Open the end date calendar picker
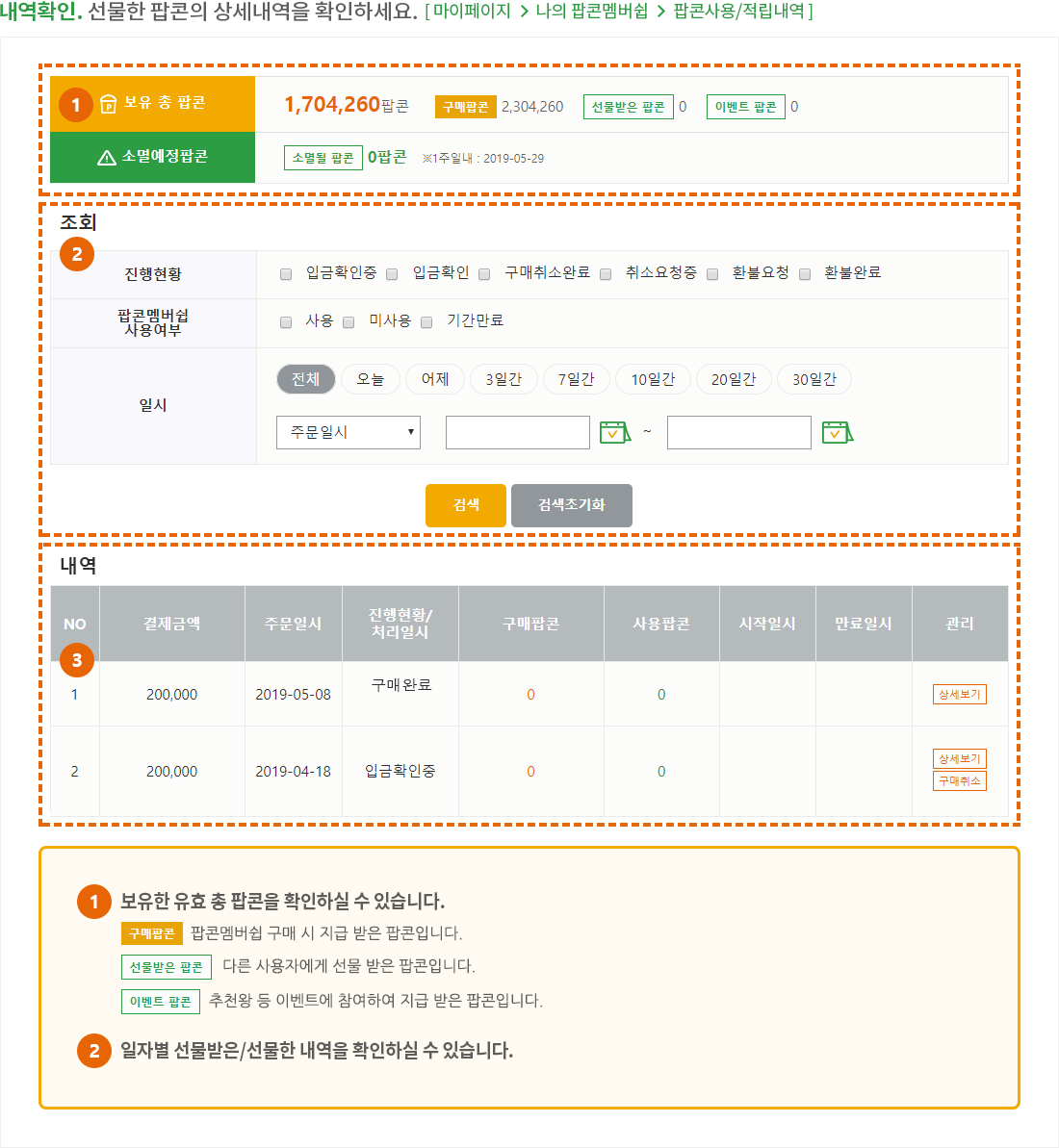This screenshot has height=1148, width=1059. (837, 433)
